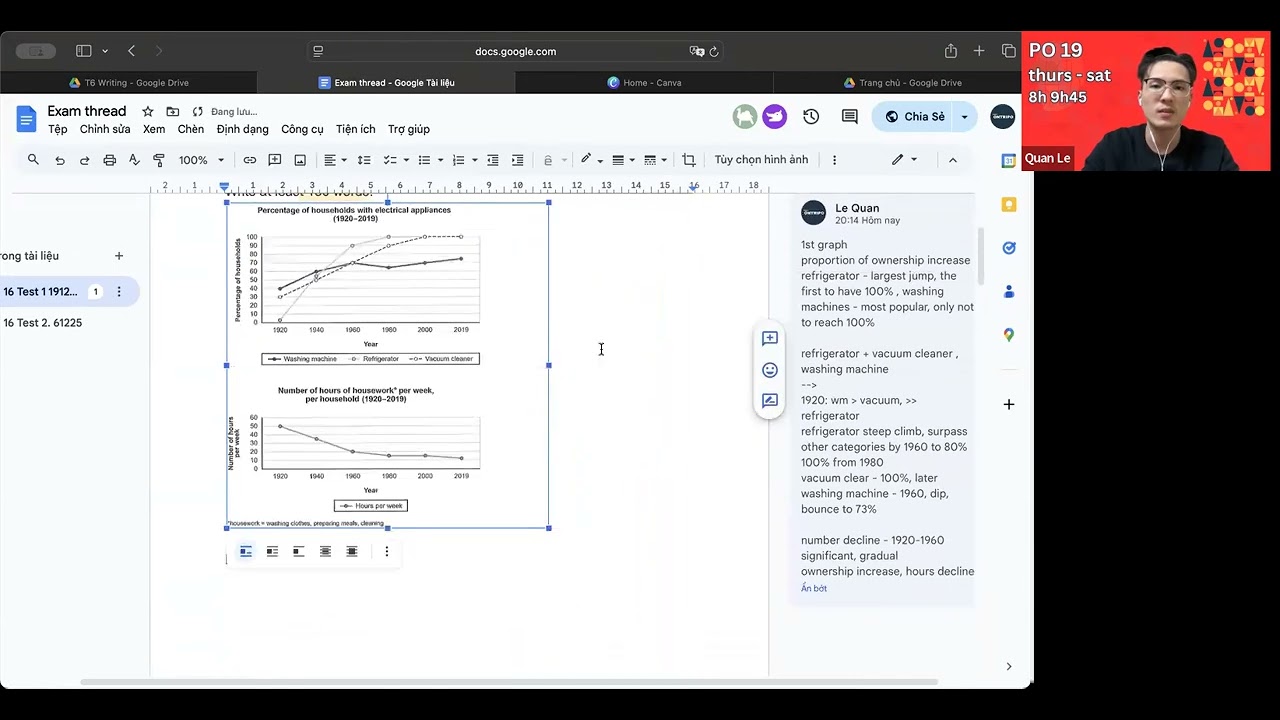The width and height of the screenshot is (1280, 720).
Task: Open Contacts side panel
Action: point(1009,291)
